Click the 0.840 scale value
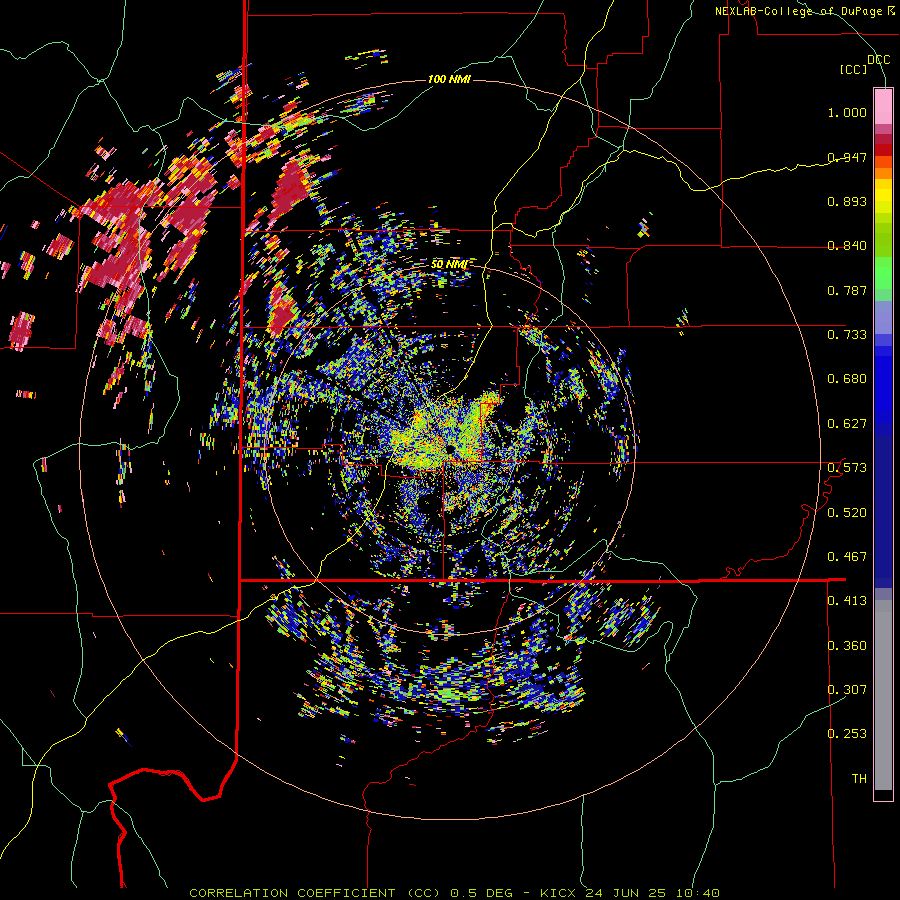This screenshot has height=900, width=900. [847, 245]
